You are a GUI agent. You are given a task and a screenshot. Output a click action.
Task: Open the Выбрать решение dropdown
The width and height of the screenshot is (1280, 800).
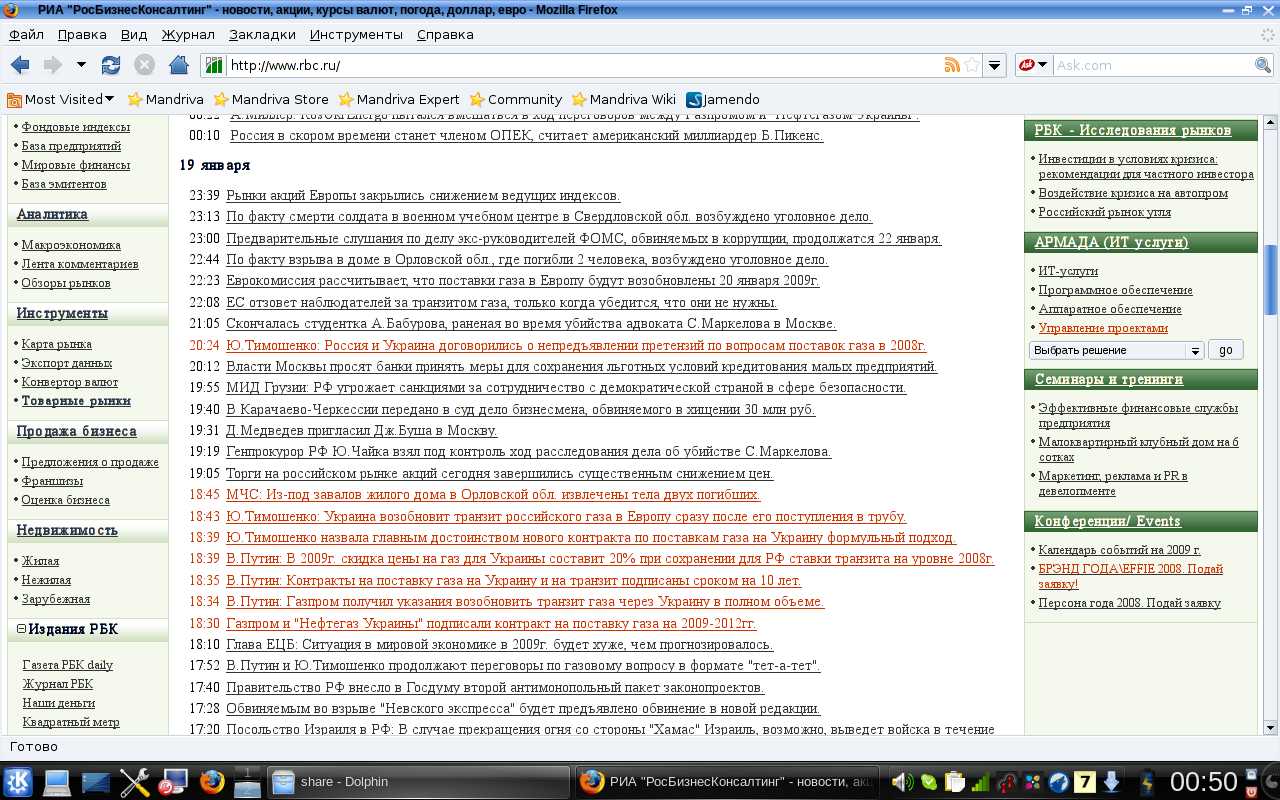[1116, 350]
